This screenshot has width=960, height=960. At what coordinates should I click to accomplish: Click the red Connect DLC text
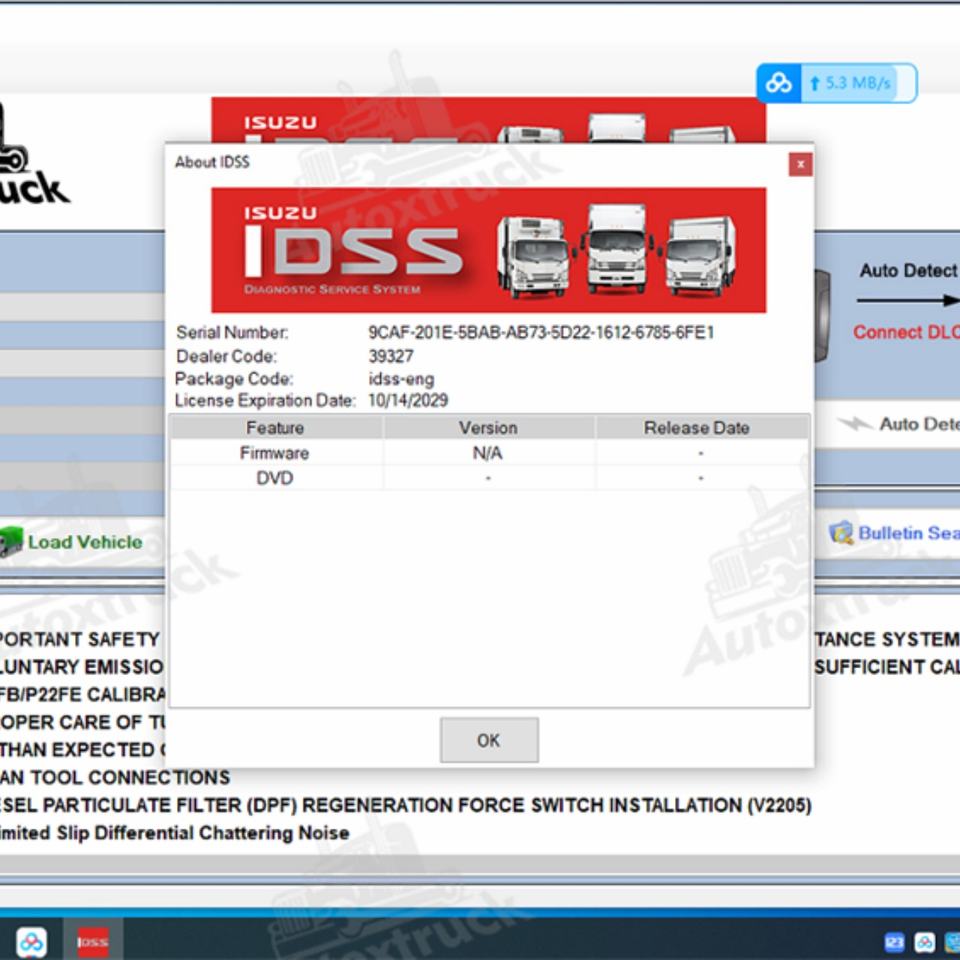(x=907, y=332)
